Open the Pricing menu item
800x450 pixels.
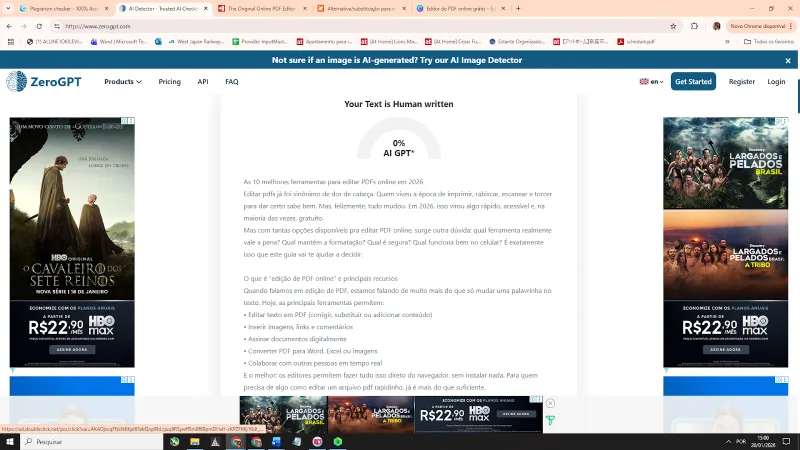pos(169,81)
